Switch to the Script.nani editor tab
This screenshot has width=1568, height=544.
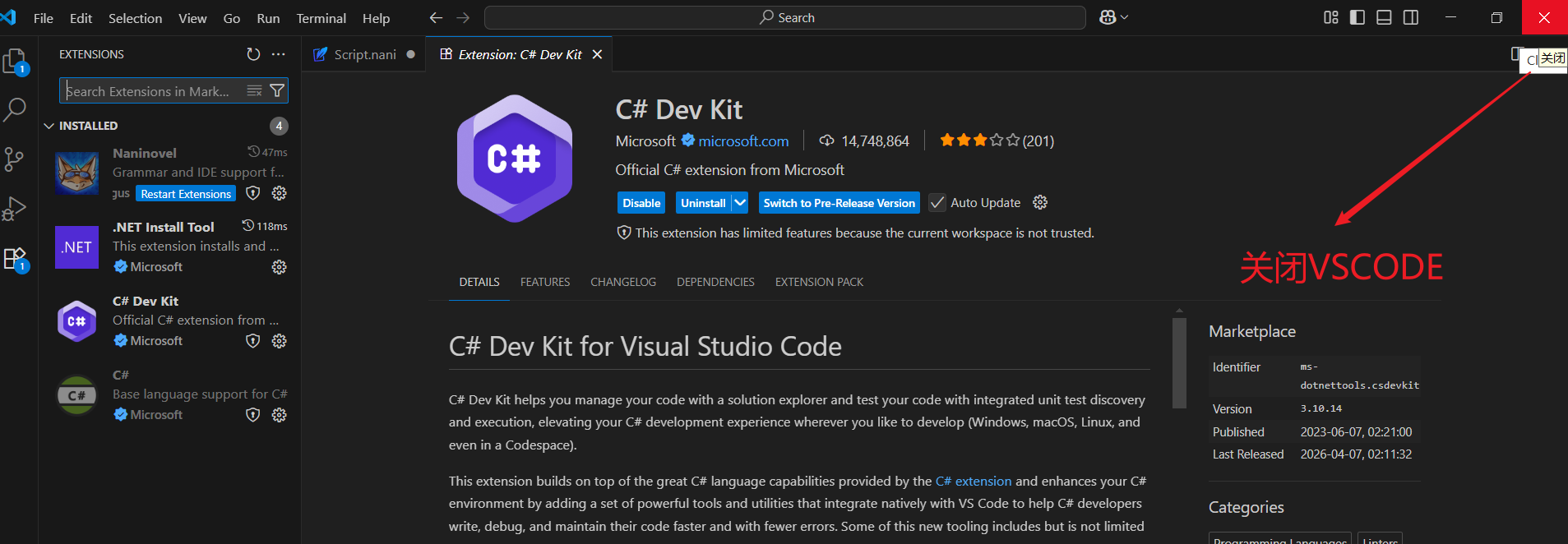[x=364, y=54]
